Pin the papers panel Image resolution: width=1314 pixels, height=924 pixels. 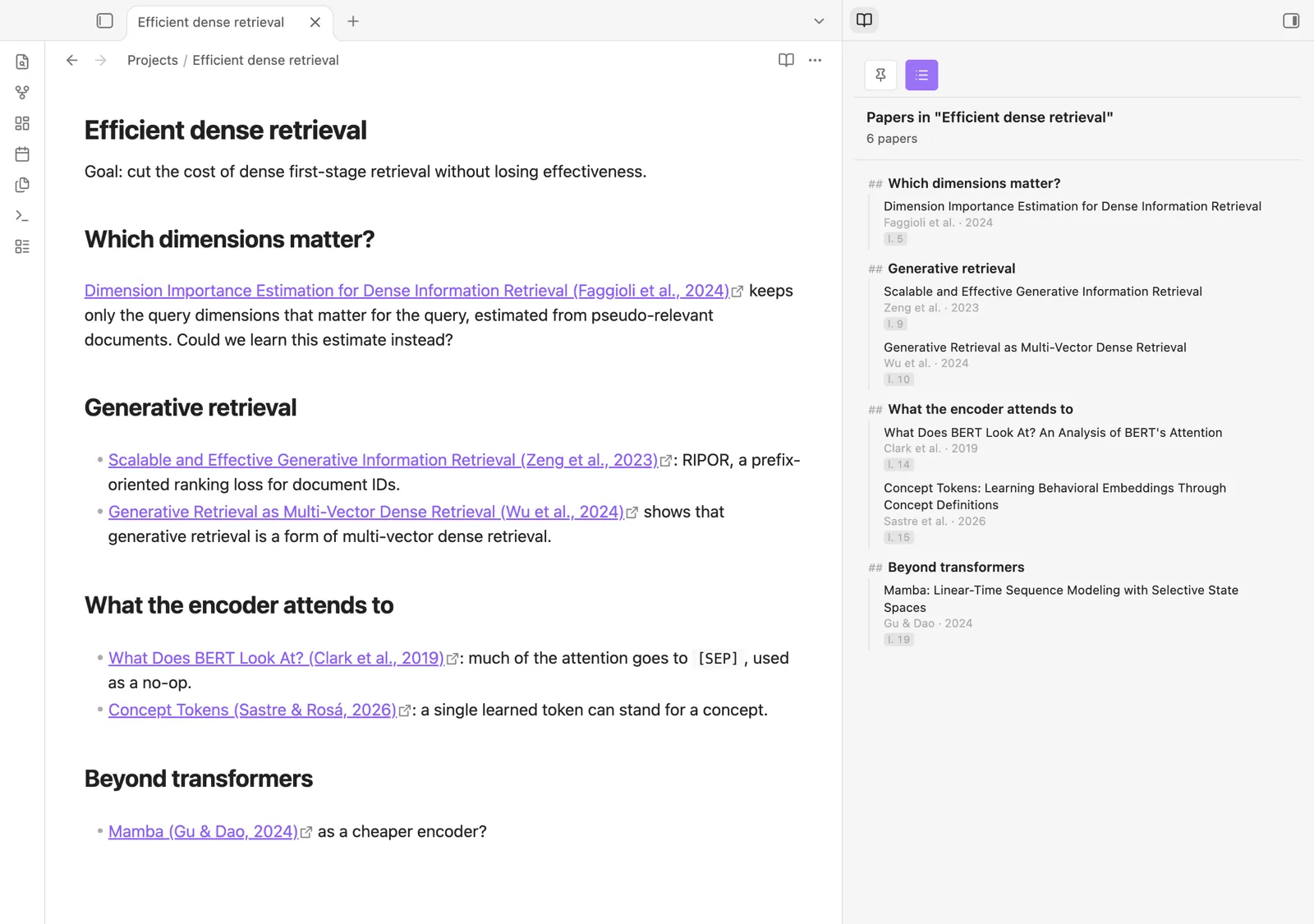880,75
